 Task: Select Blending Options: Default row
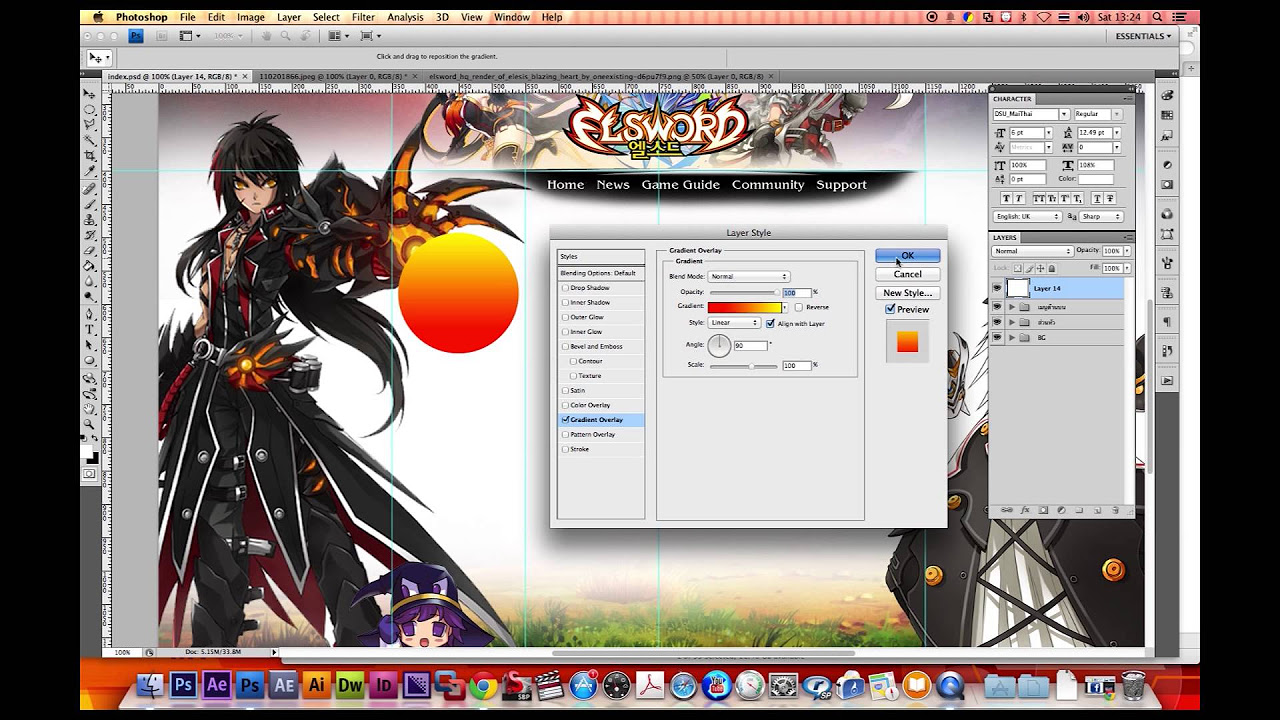click(601, 273)
